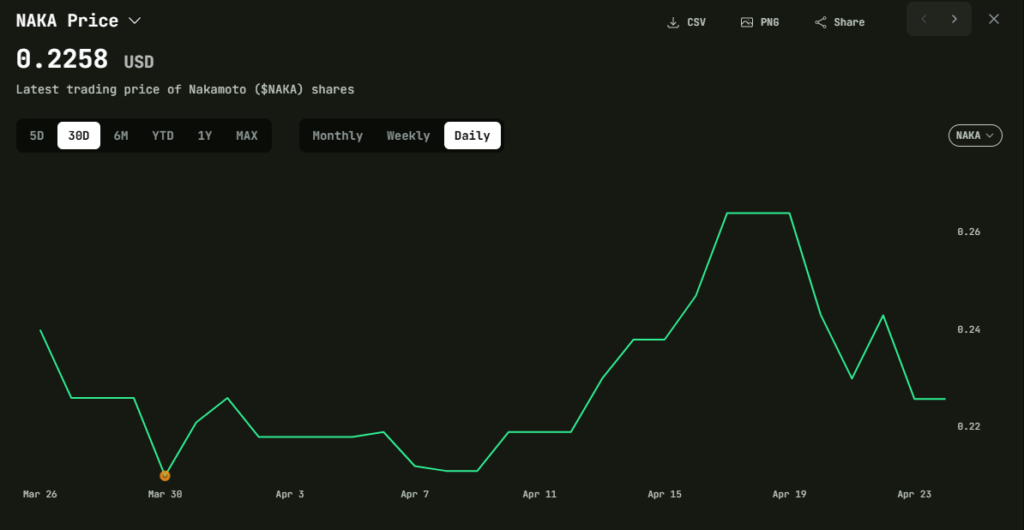Close the NAKA Price panel
The height and width of the screenshot is (530, 1024).
click(993, 20)
